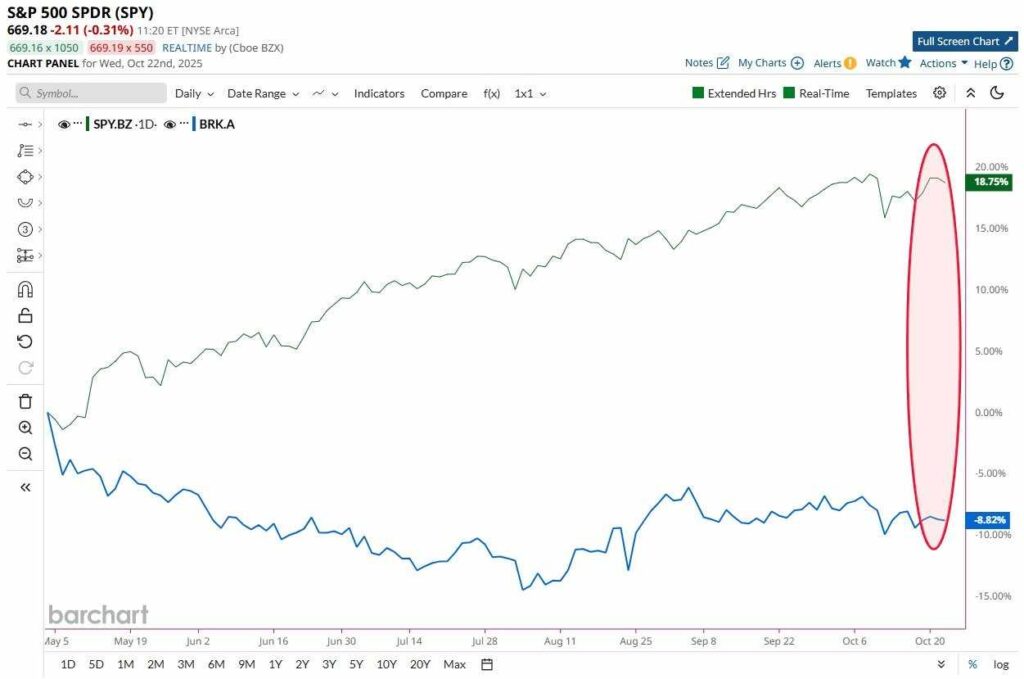Zoom in on the chart
The height and width of the screenshot is (679, 1024).
click(x=26, y=428)
